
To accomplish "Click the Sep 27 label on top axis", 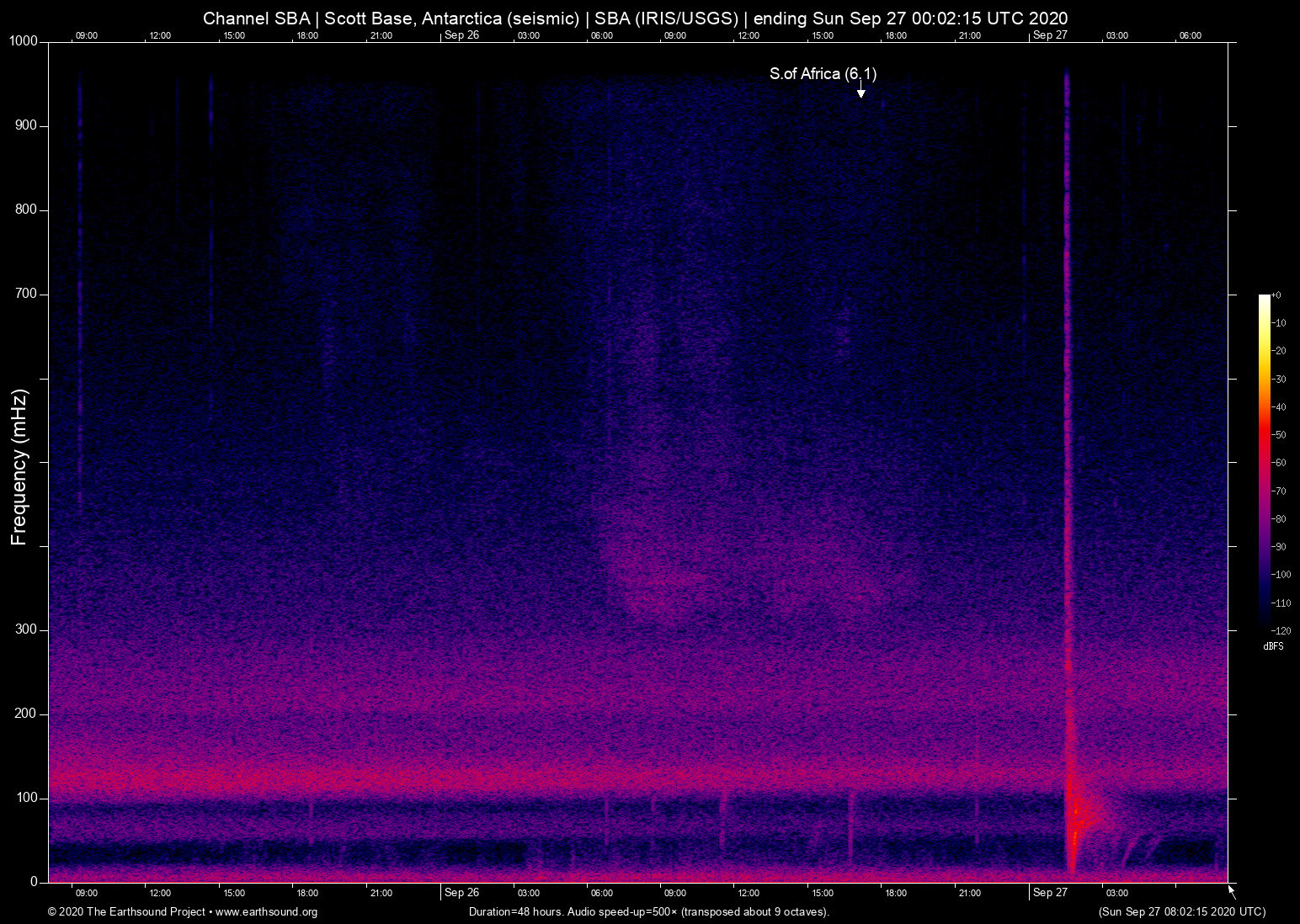I will (x=1050, y=35).
